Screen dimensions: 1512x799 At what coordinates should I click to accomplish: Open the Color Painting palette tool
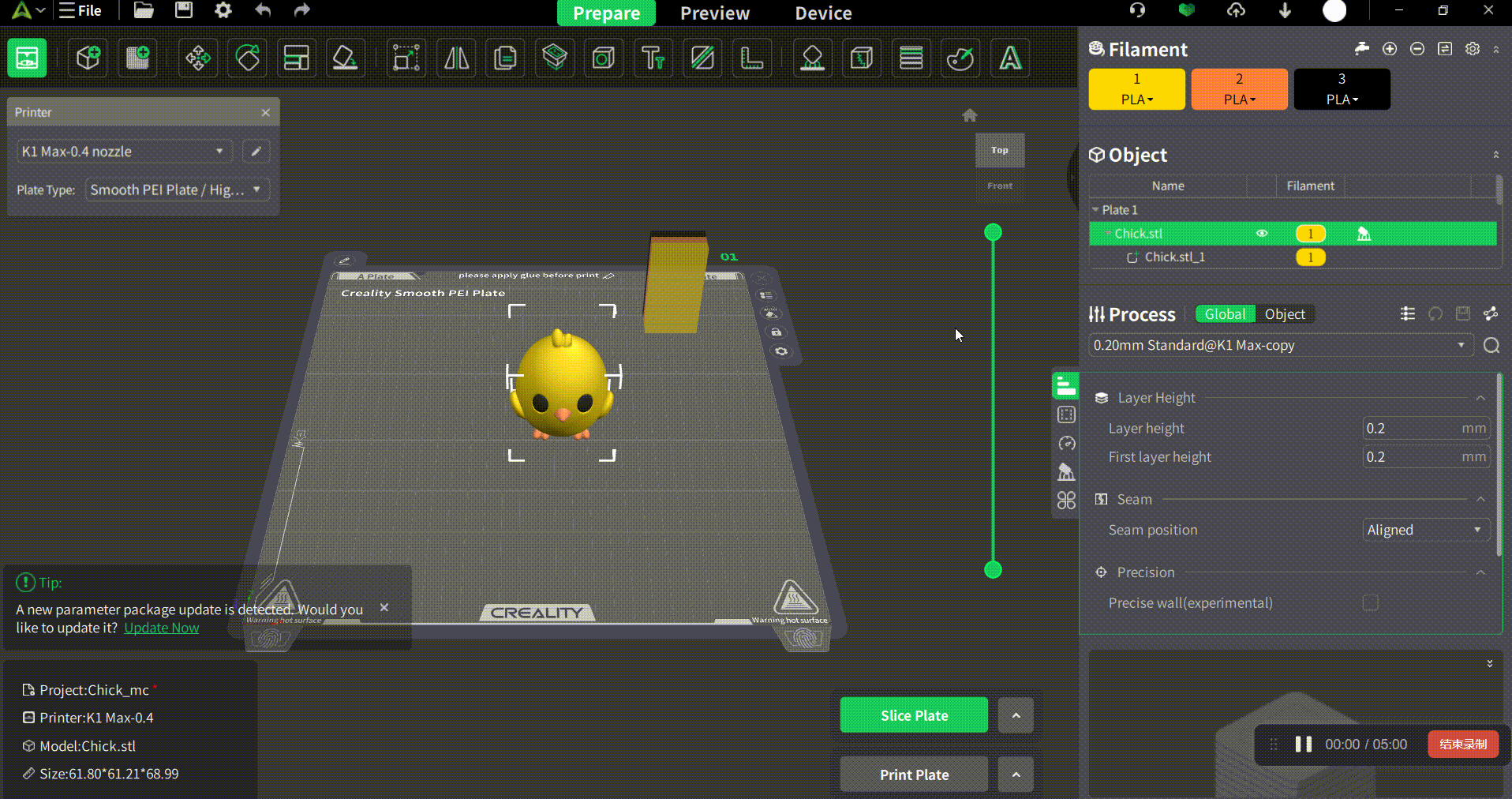(x=960, y=58)
